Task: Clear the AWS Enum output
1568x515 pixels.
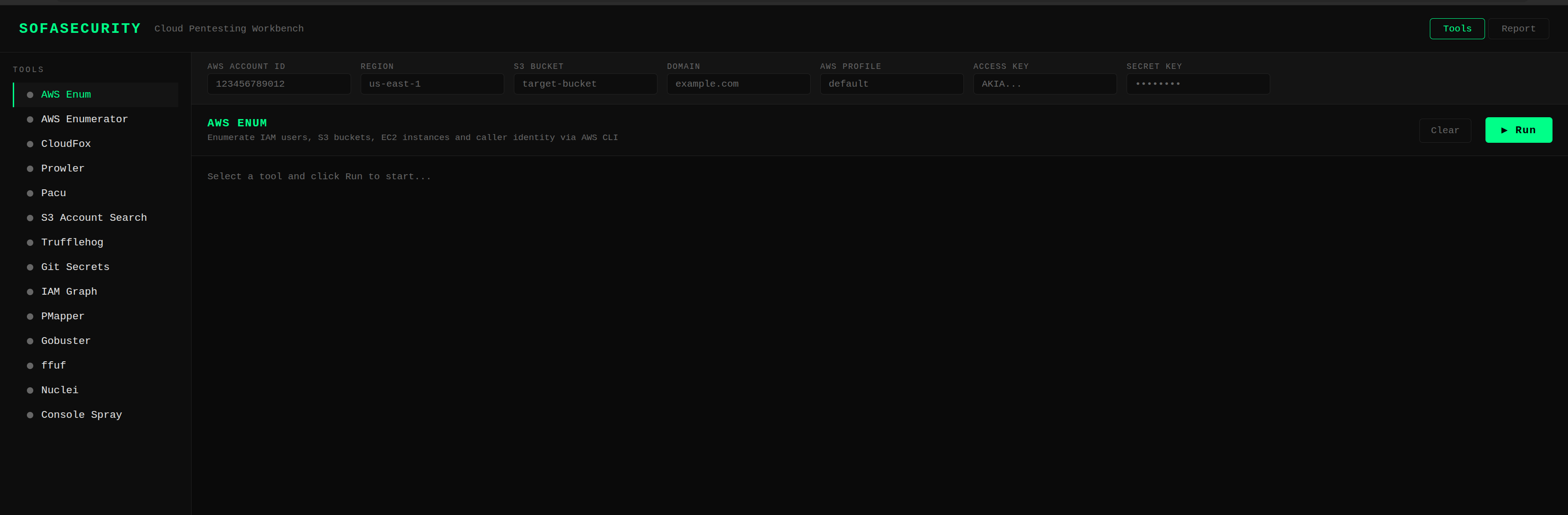Action: tap(1445, 130)
